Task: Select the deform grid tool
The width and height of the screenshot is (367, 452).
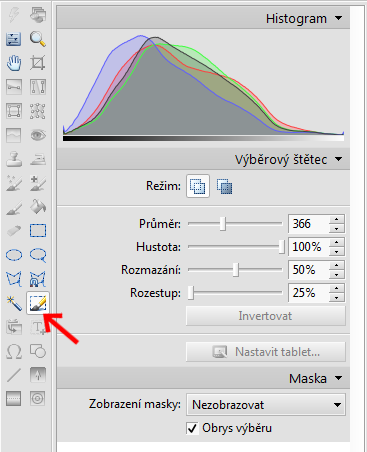Action: (x=38, y=111)
